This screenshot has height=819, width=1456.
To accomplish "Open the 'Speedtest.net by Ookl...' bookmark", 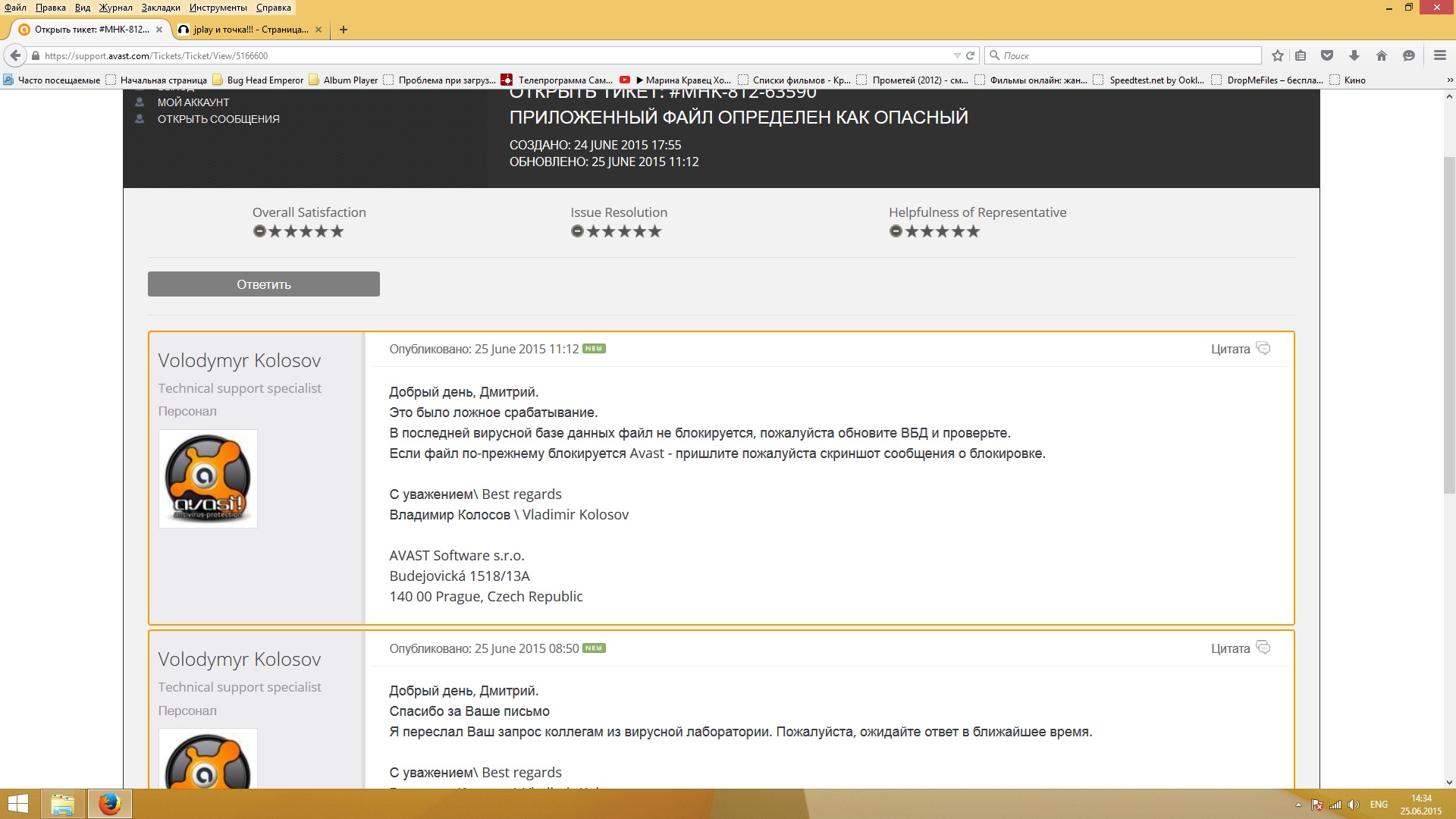I will click(x=1149, y=80).
